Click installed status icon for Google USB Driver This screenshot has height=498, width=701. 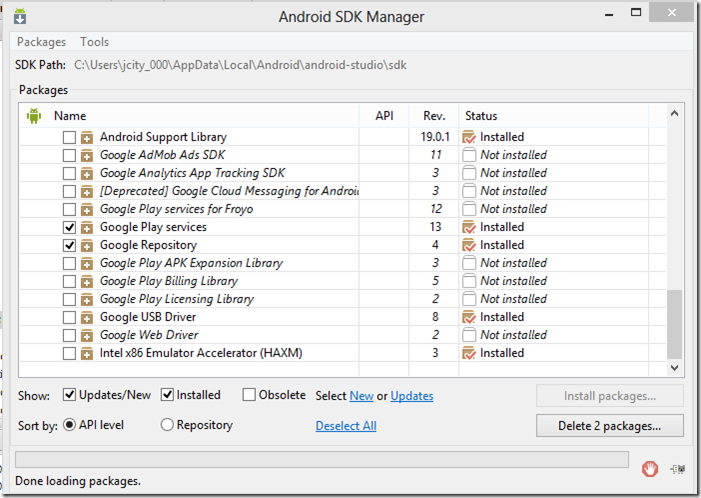coord(469,317)
